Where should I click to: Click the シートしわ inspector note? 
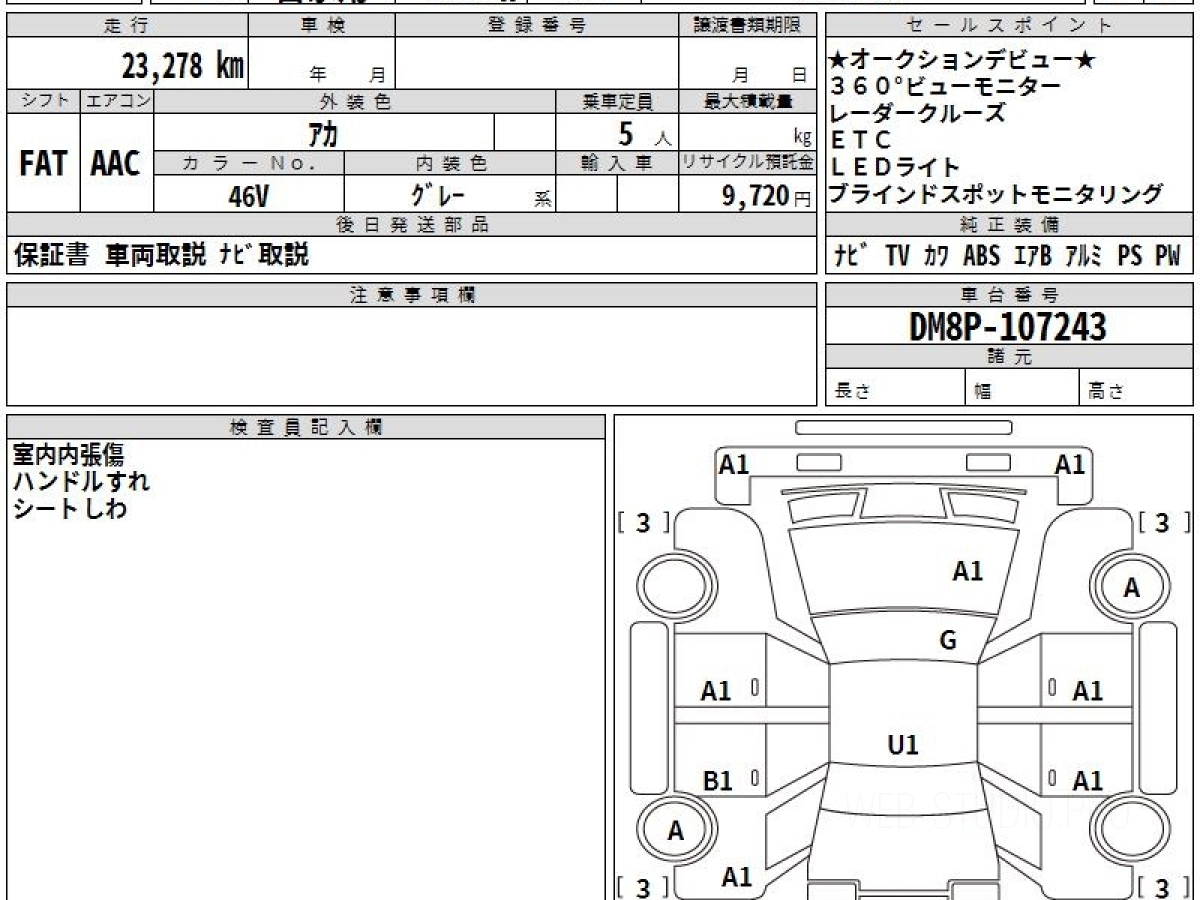click(x=70, y=508)
